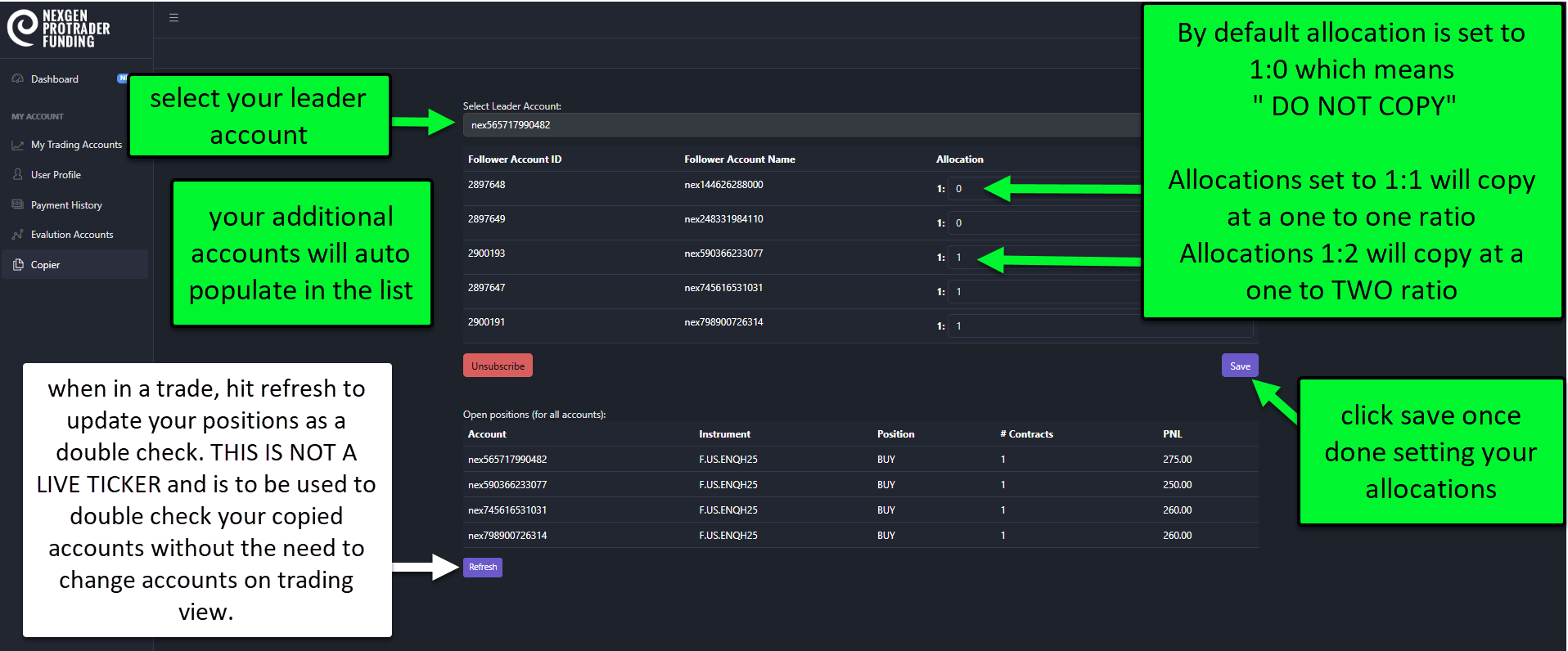1568x651 pixels.
Task: Hit Refresh under open positions
Action: click(482, 567)
